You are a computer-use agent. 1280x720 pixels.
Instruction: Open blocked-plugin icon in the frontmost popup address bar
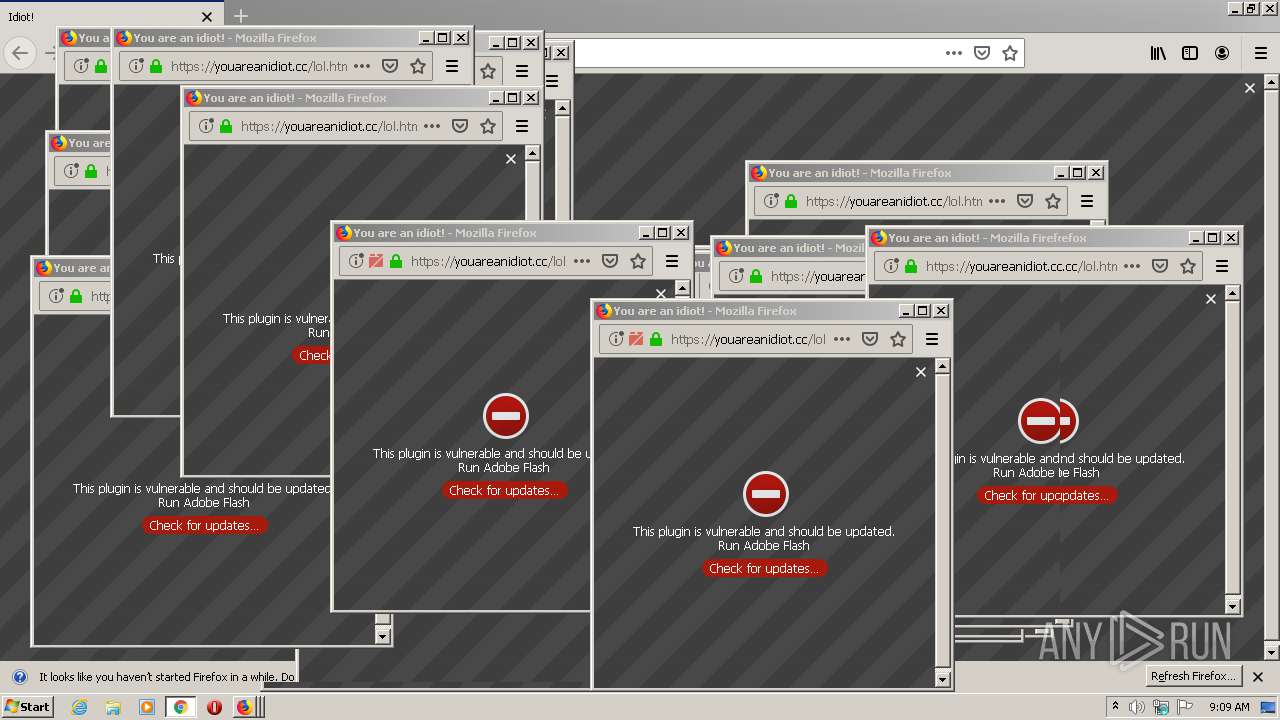636,339
